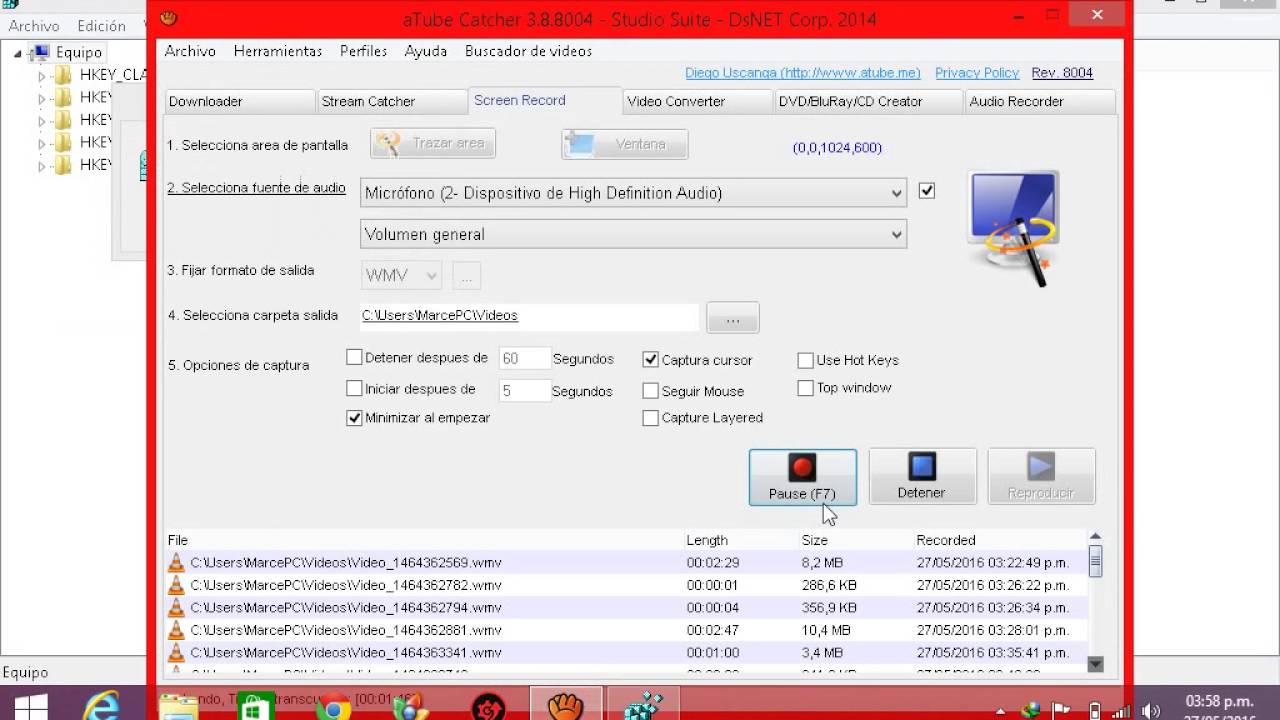
Task: Click the Ventana window-select button
Action: coord(625,144)
